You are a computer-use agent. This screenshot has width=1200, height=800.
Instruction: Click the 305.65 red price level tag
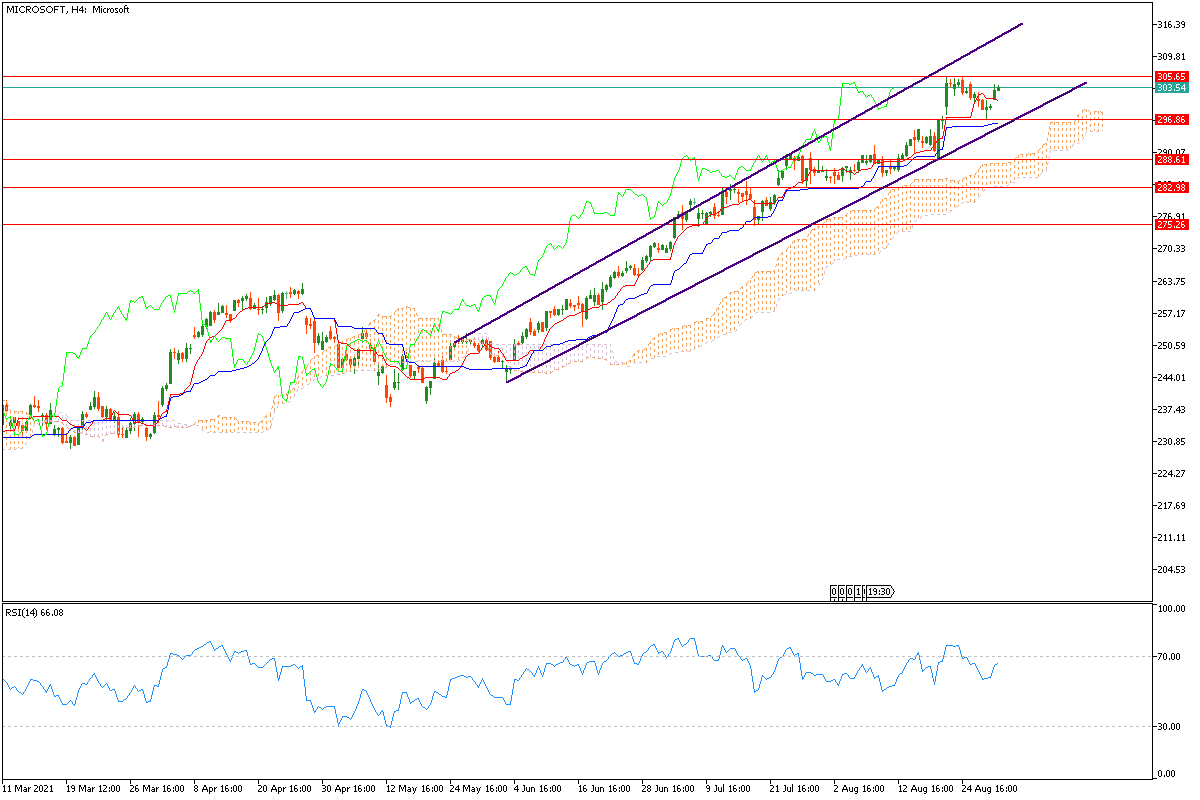[x=1171, y=76]
